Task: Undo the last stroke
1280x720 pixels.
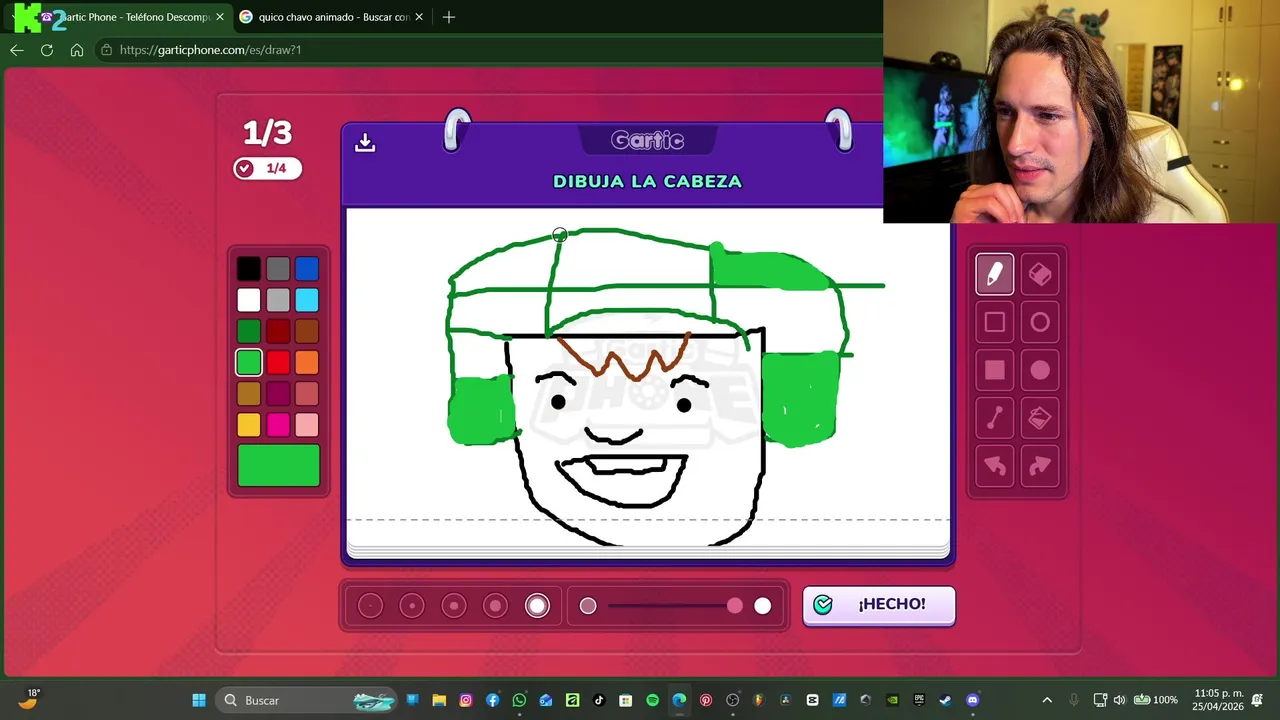Action: click(x=994, y=466)
